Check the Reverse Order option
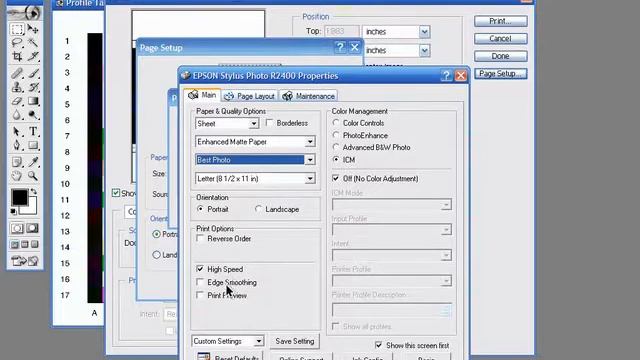Image resolution: width=640 pixels, height=360 pixels. [x=200, y=238]
